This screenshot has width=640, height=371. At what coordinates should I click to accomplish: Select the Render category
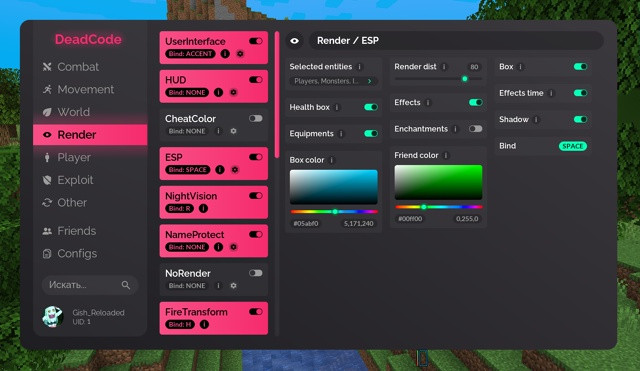click(90, 135)
